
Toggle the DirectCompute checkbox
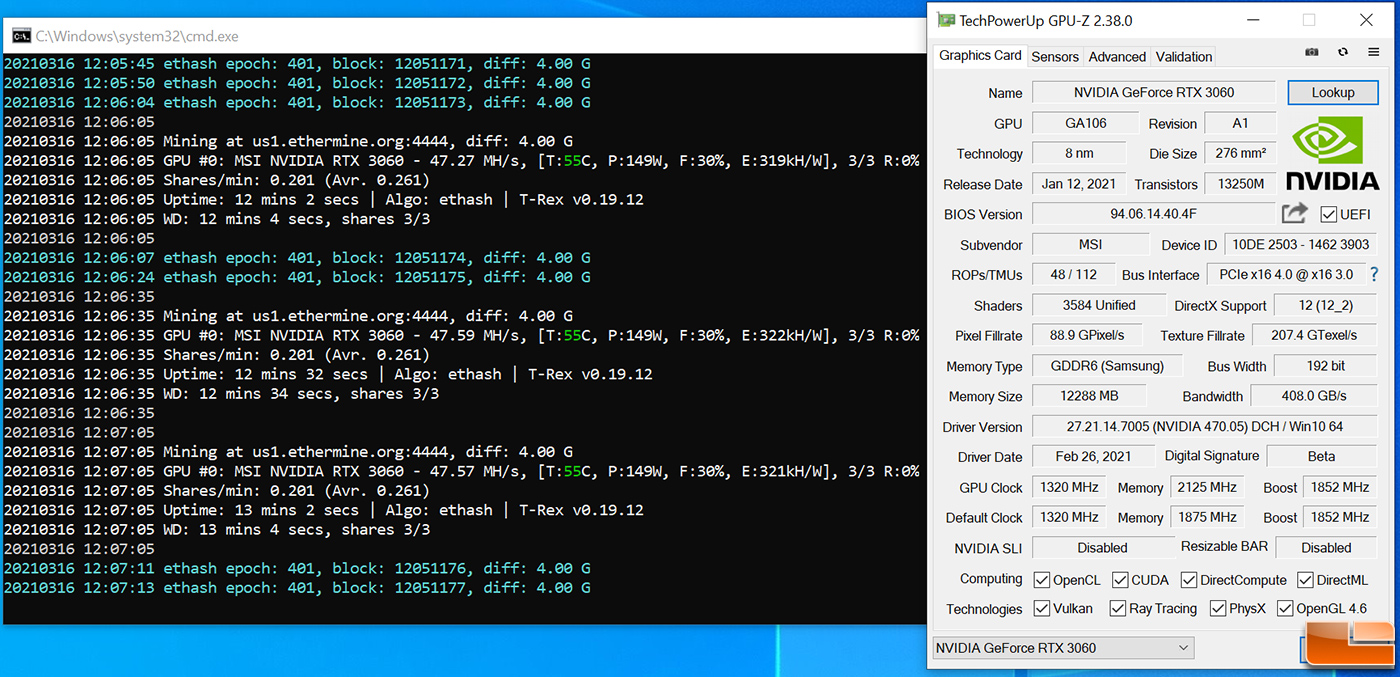1188,579
